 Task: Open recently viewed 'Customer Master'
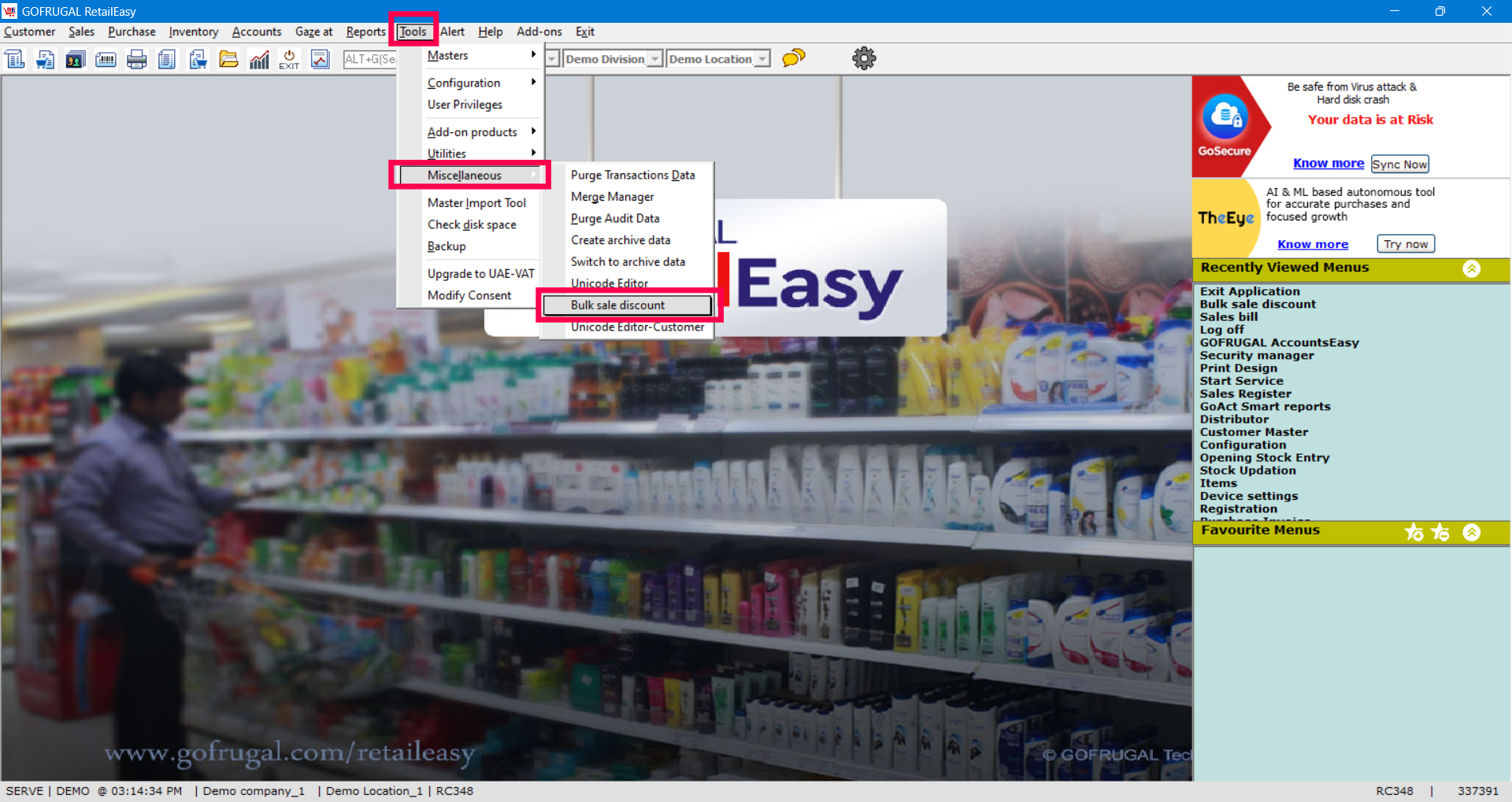(x=1254, y=432)
